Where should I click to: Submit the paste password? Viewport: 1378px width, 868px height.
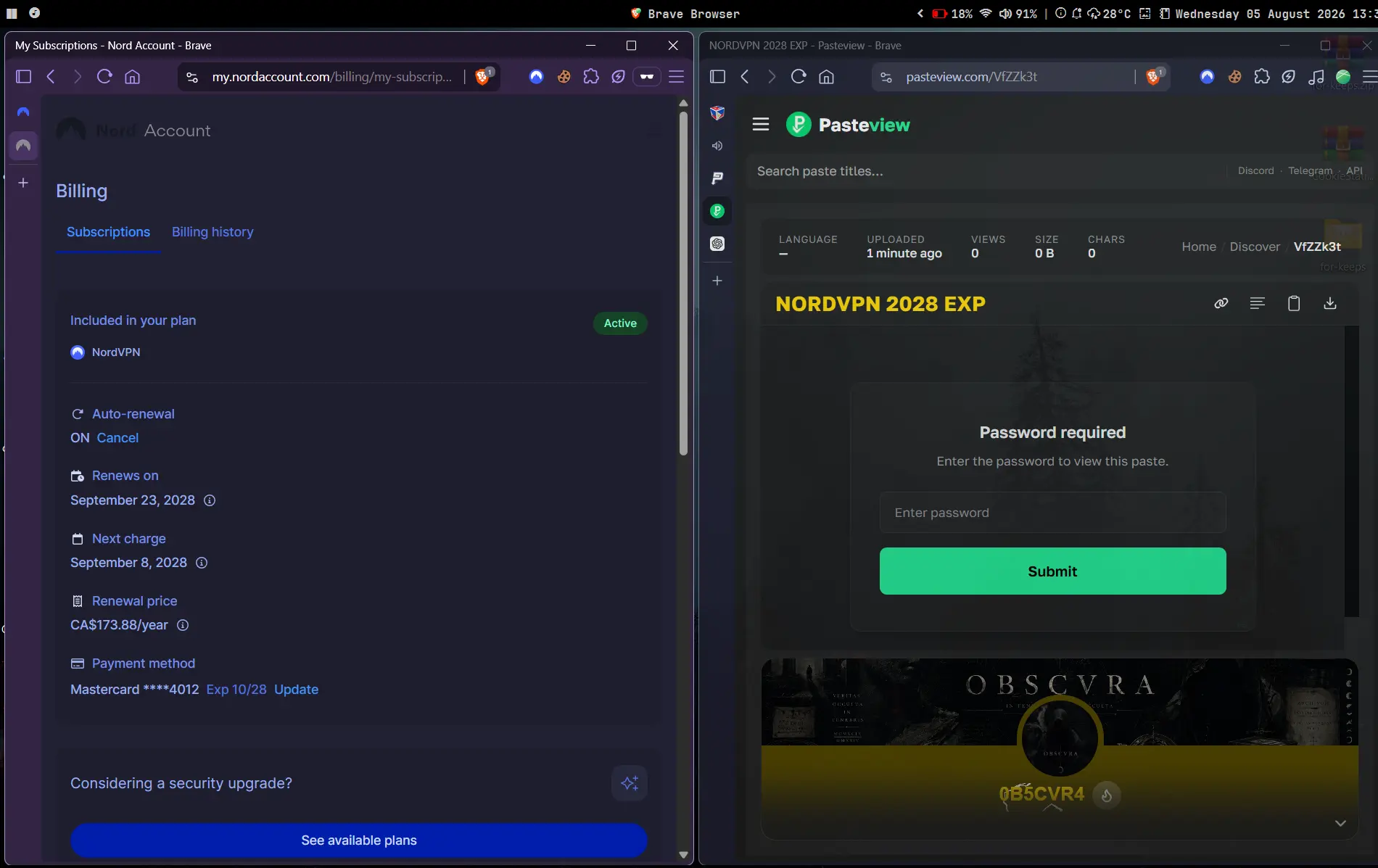pyautogui.click(x=1053, y=571)
